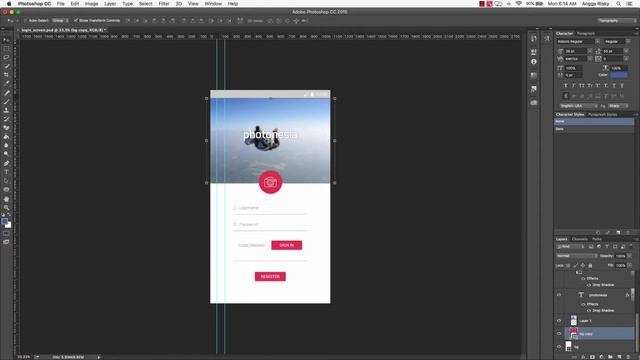Hide Layer 1
The image size is (640, 360).
coord(559,320)
